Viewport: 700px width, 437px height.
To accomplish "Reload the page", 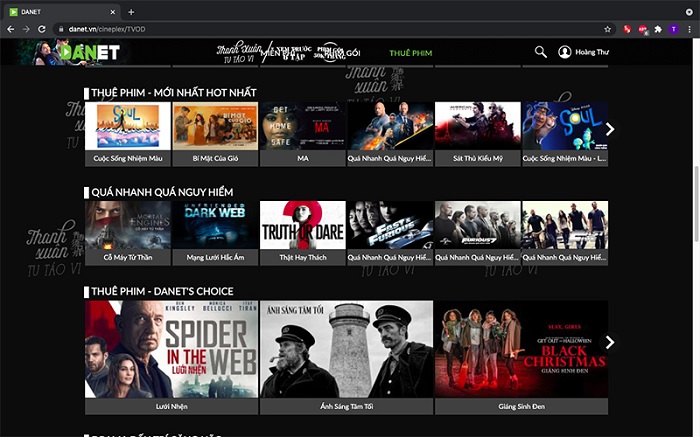I will pos(41,29).
